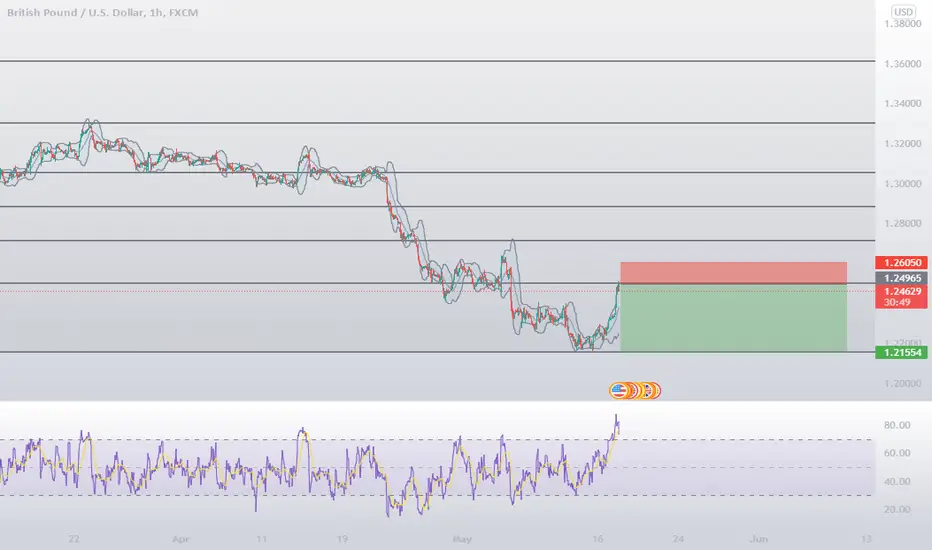
Task: Click the RSI 20.00 scale label
Action: (897, 510)
